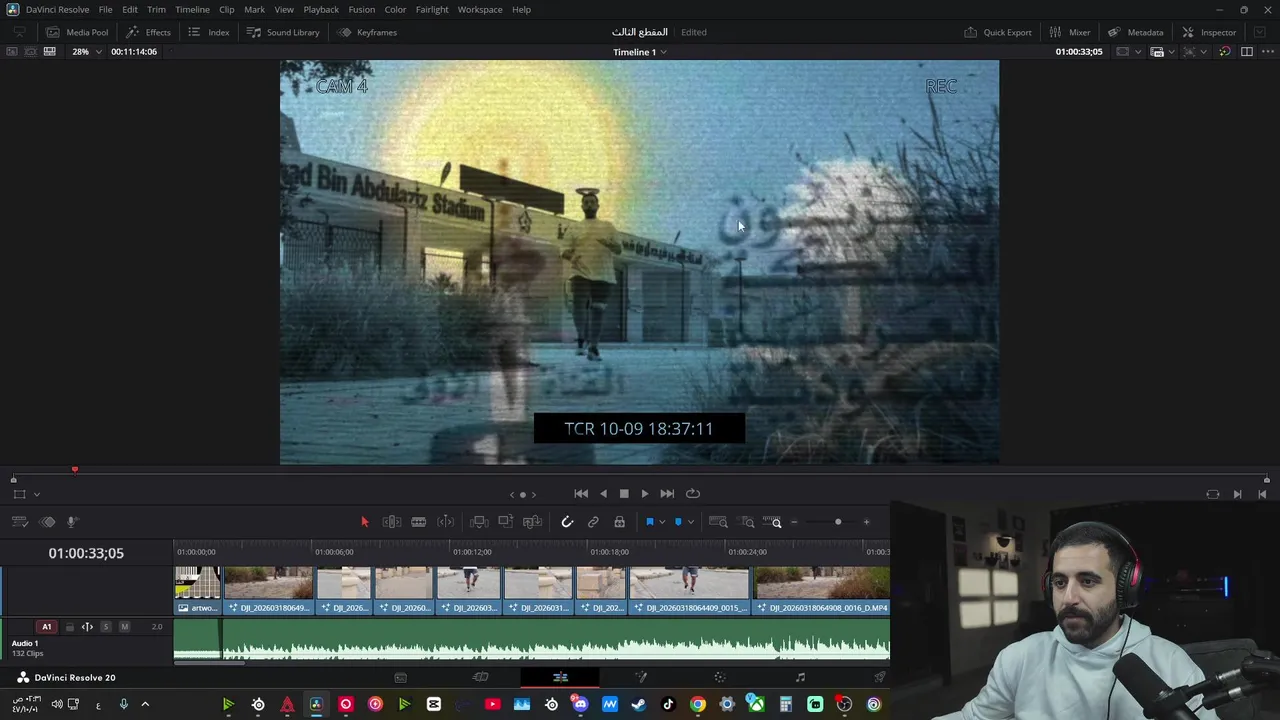The height and width of the screenshot is (720, 1280).
Task: Toggle the Mixer panel
Action: 1070,32
